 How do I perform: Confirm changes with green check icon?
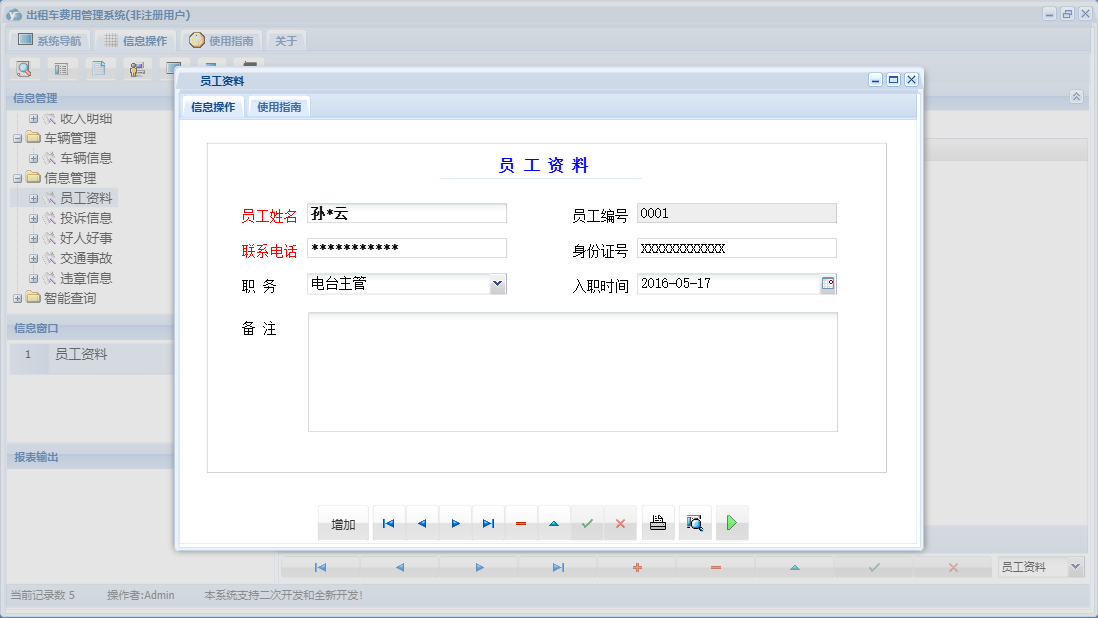pyautogui.click(x=587, y=522)
